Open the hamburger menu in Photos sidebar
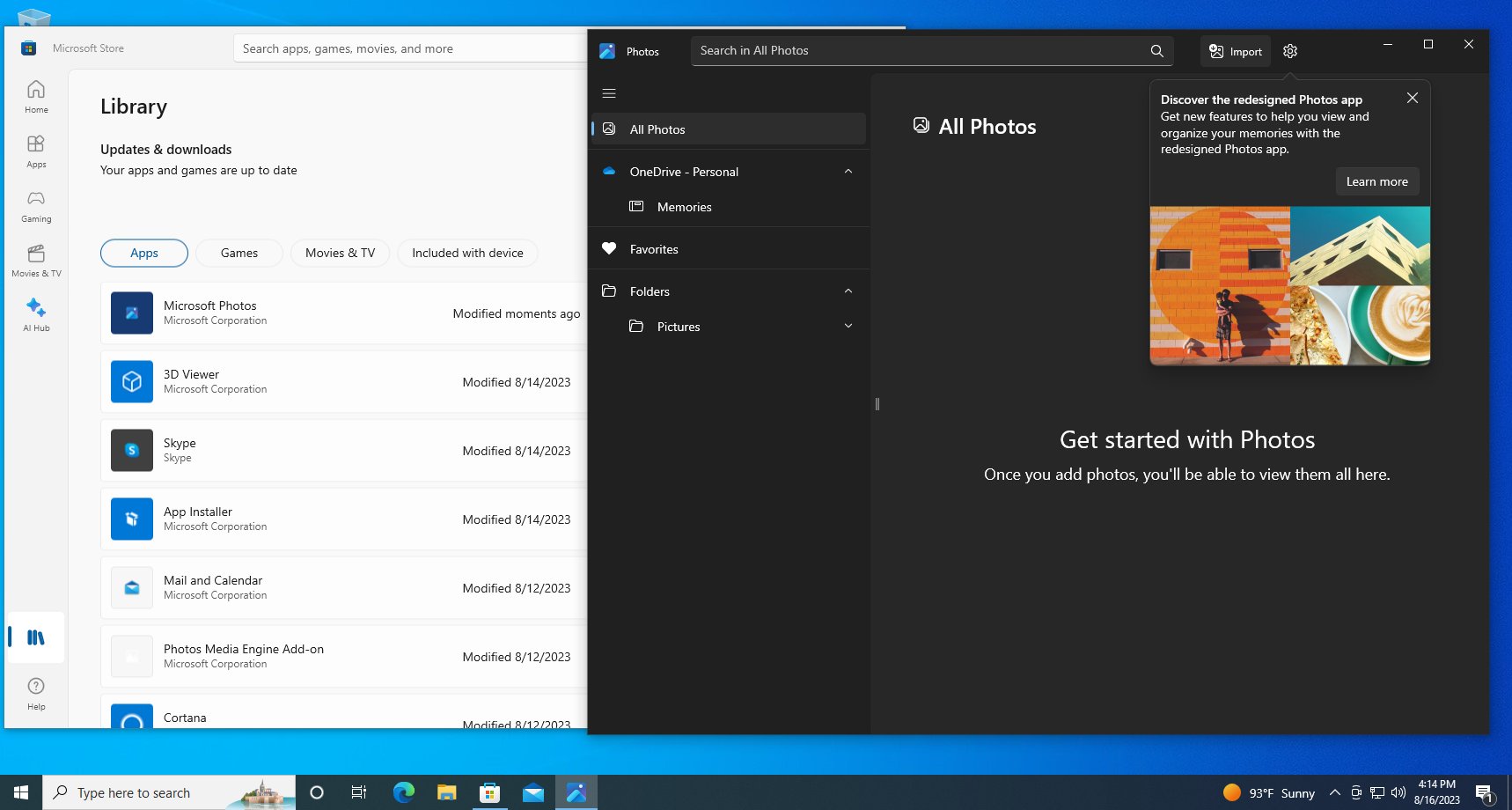 609,92
